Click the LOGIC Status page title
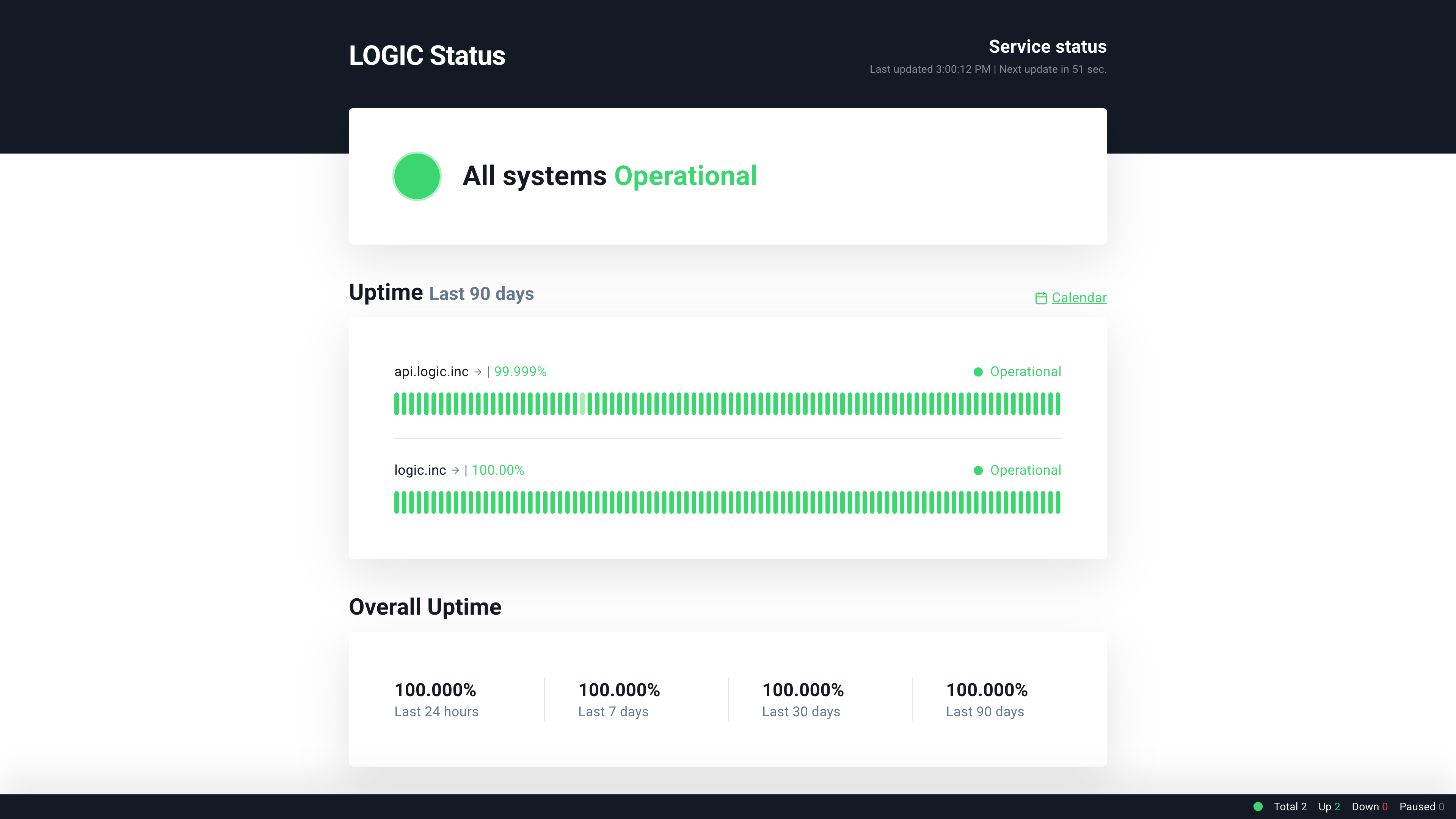The image size is (1456, 819). [427, 55]
